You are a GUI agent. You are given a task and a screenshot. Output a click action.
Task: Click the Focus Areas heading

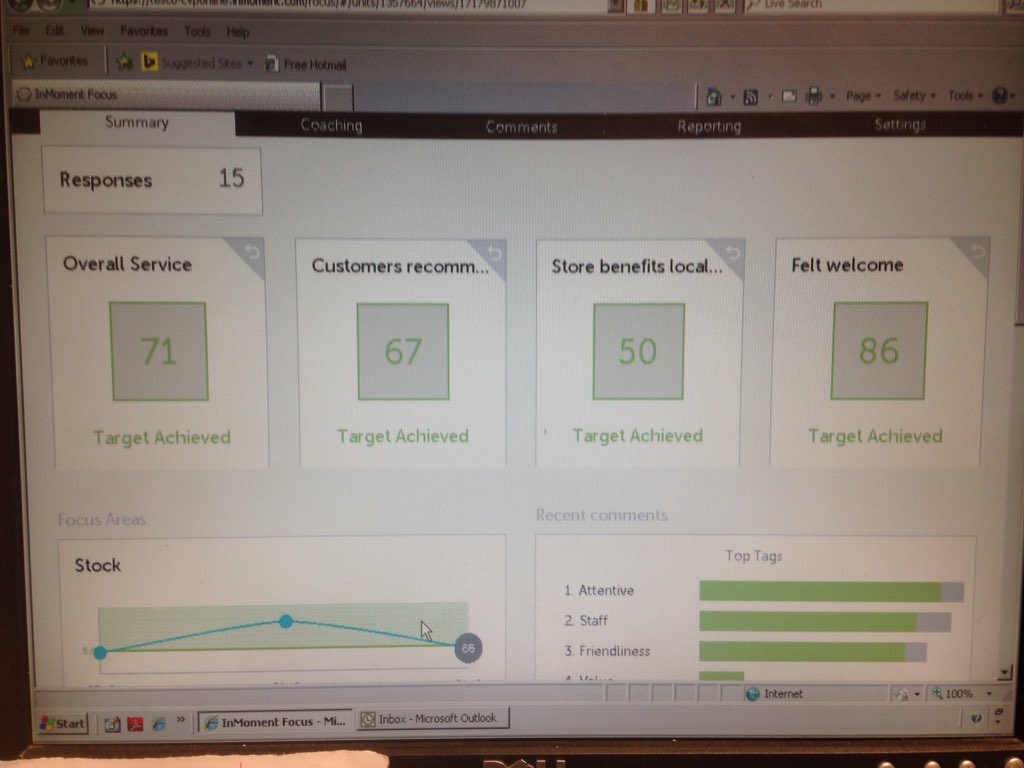102,519
